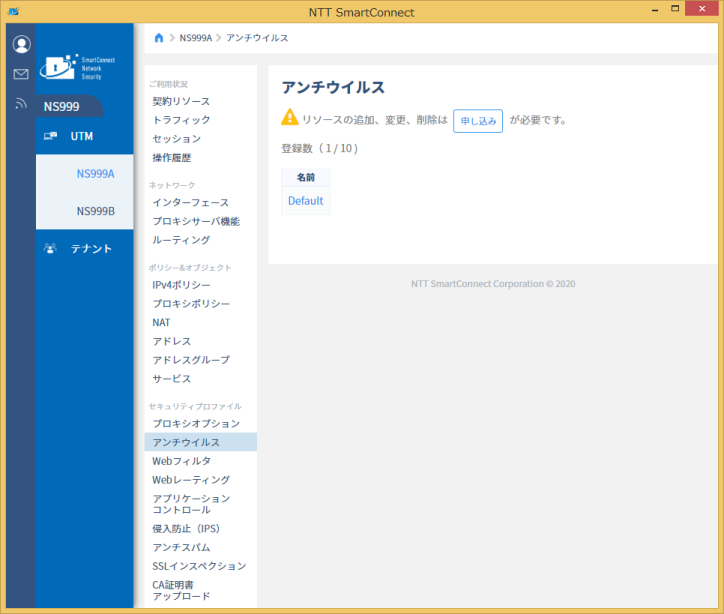Click the ポリシー&オブジェクト section label
This screenshot has width=724, height=614.
[190, 268]
